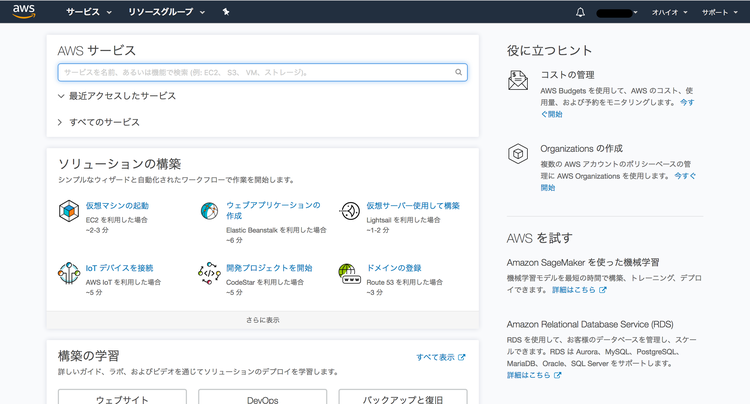Click the Organizations の作成 heading text
Screen dimensions: 750x404
coord(582,149)
